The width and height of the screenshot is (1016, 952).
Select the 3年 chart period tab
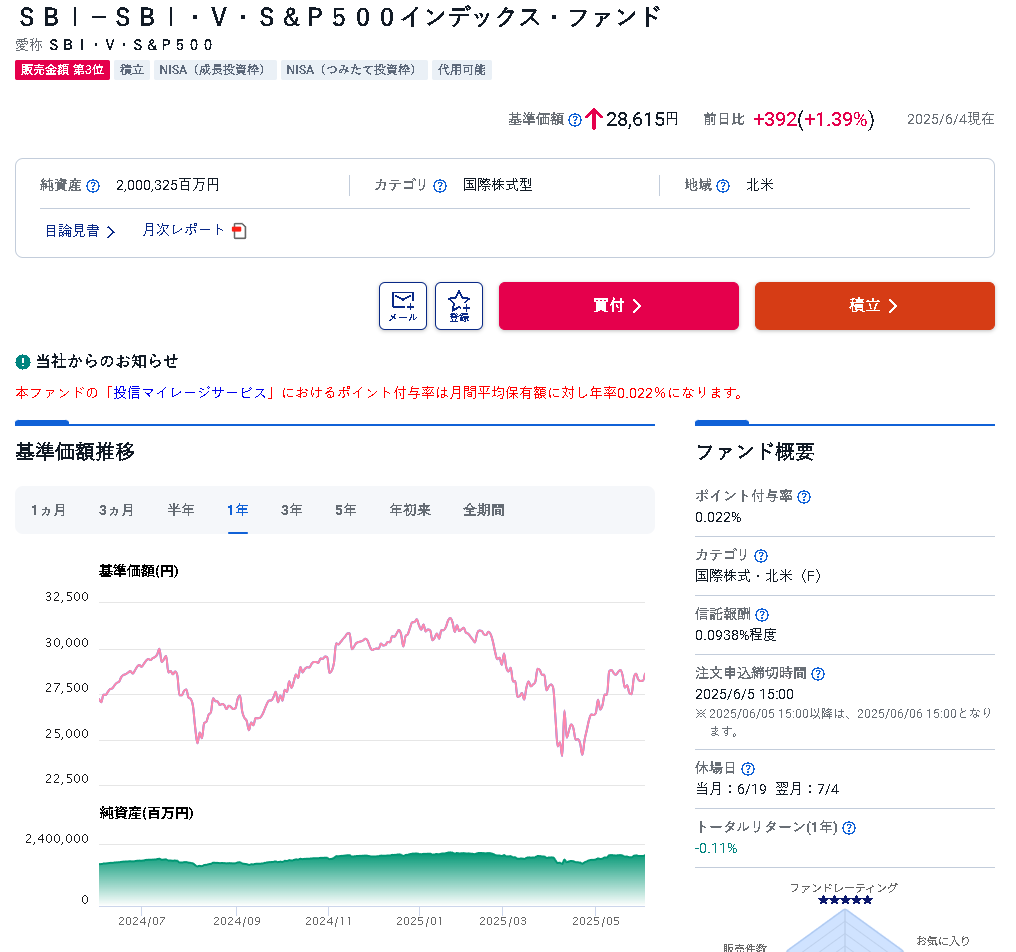(292, 510)
